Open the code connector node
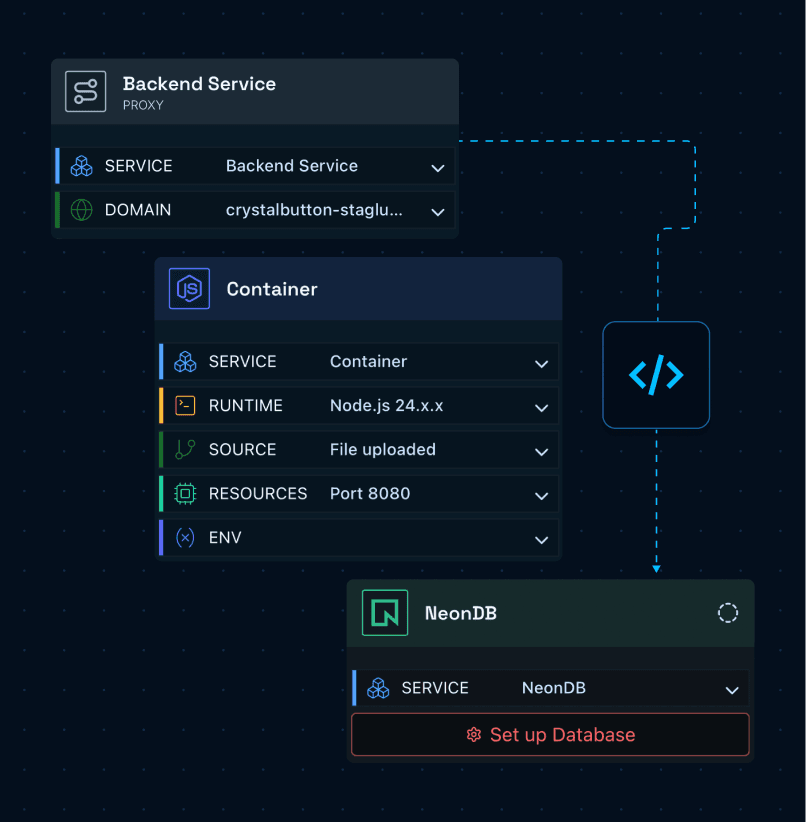This screenshot has height=822, width=806. pos(656,375)
